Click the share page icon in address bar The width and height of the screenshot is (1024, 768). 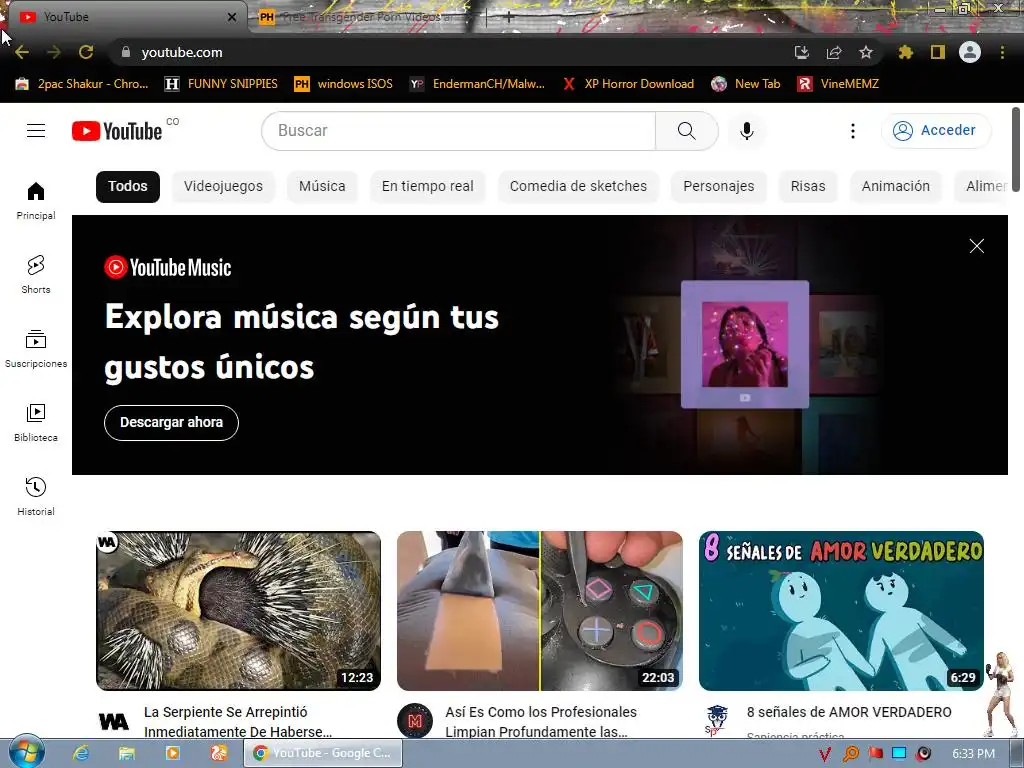[833, 52]
